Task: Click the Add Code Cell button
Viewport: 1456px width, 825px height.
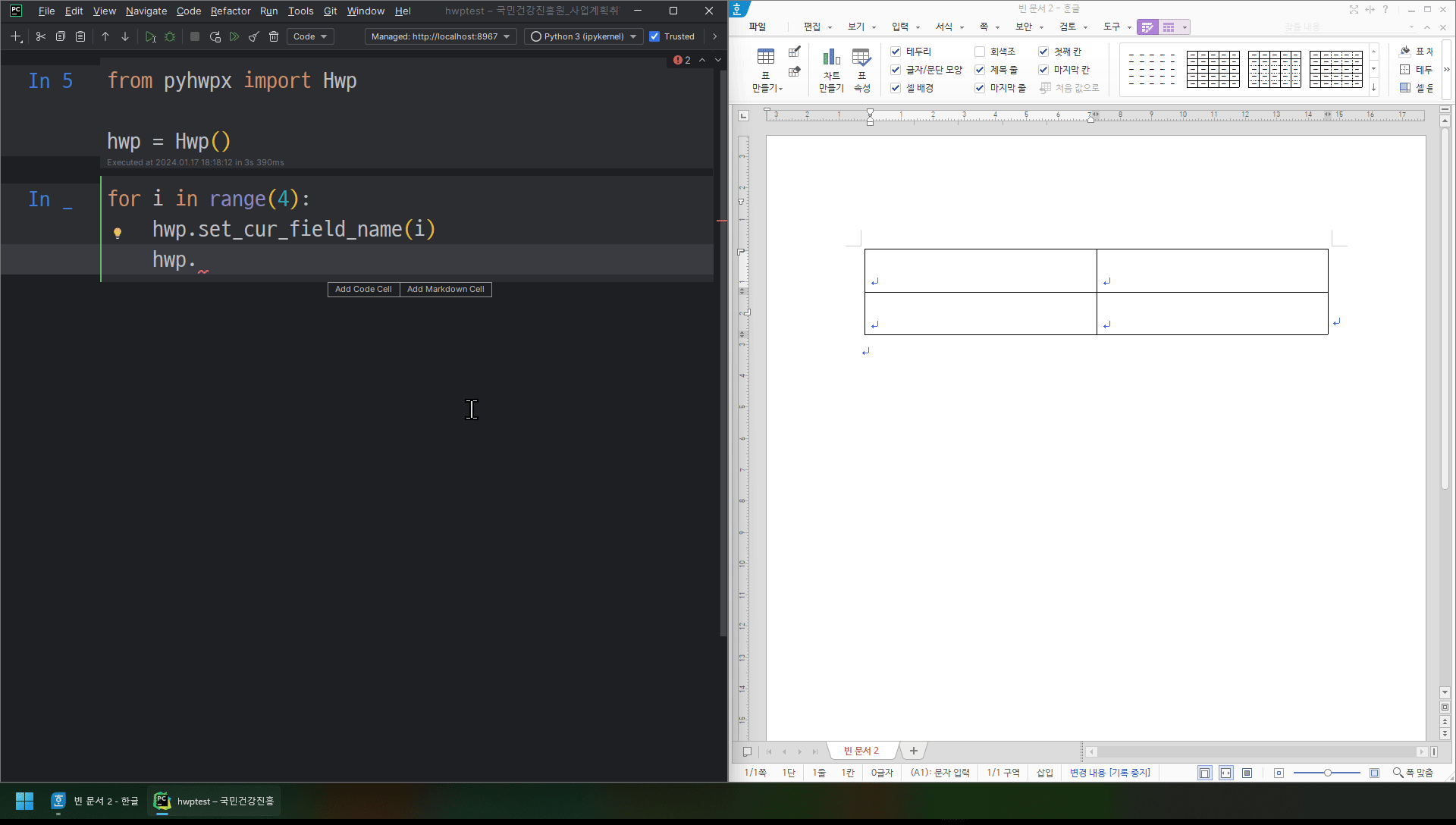Action: [363, 289]
